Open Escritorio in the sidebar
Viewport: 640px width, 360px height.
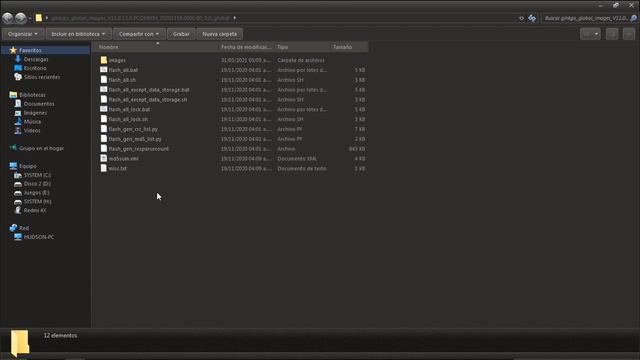[35, 68]
